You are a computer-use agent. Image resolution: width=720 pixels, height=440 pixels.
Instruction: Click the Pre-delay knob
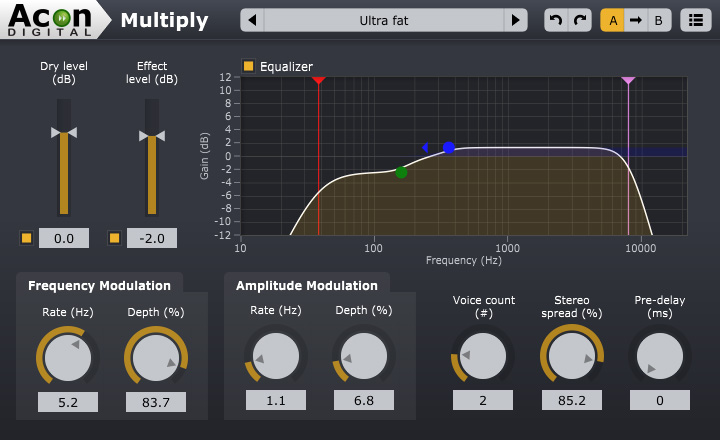coord(660,356)
